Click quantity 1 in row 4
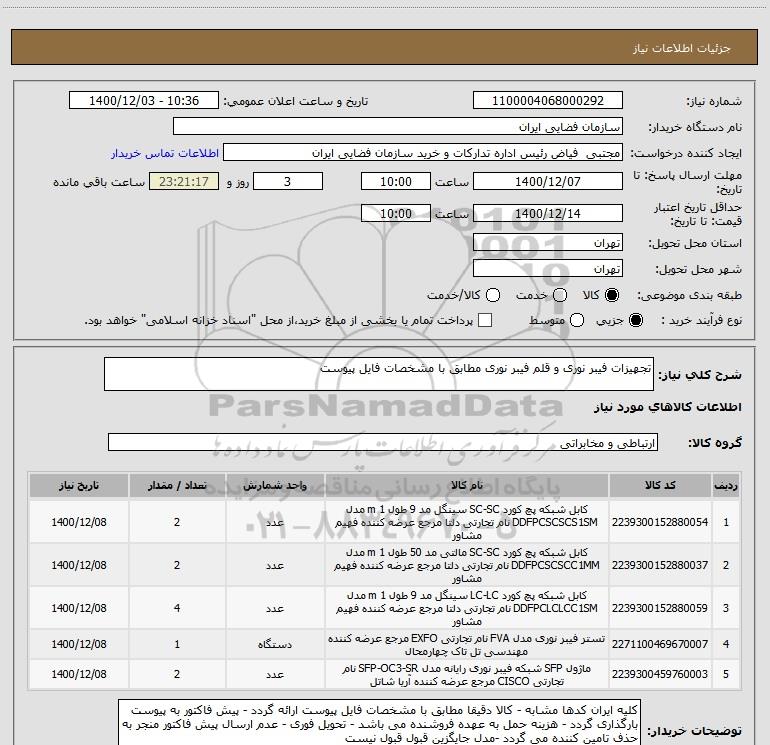Screen dimensions: 770x745 (177, 644)
